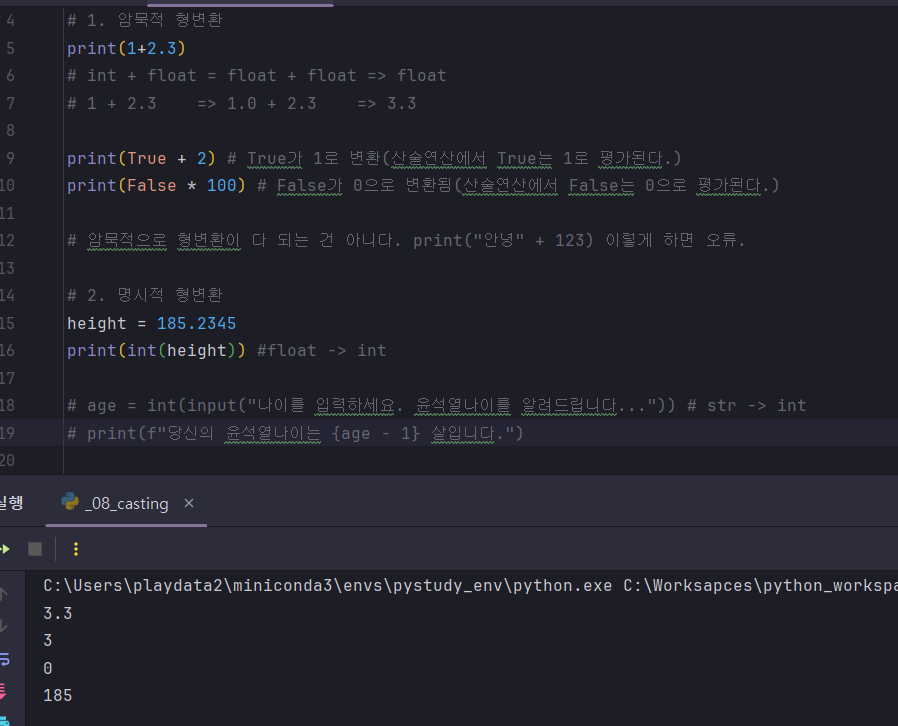Click line number 7 in the gutter

(x=10, y=103)
